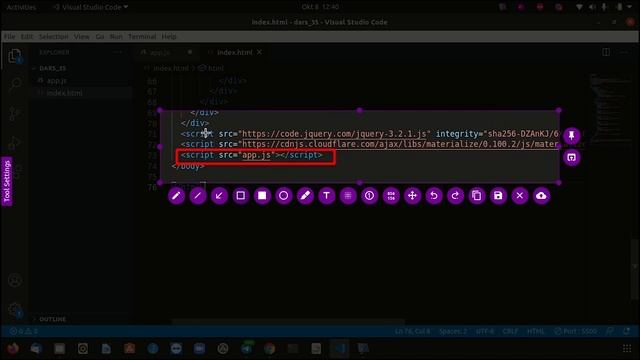Click the Port: 5500 live server status

[576, 331]
